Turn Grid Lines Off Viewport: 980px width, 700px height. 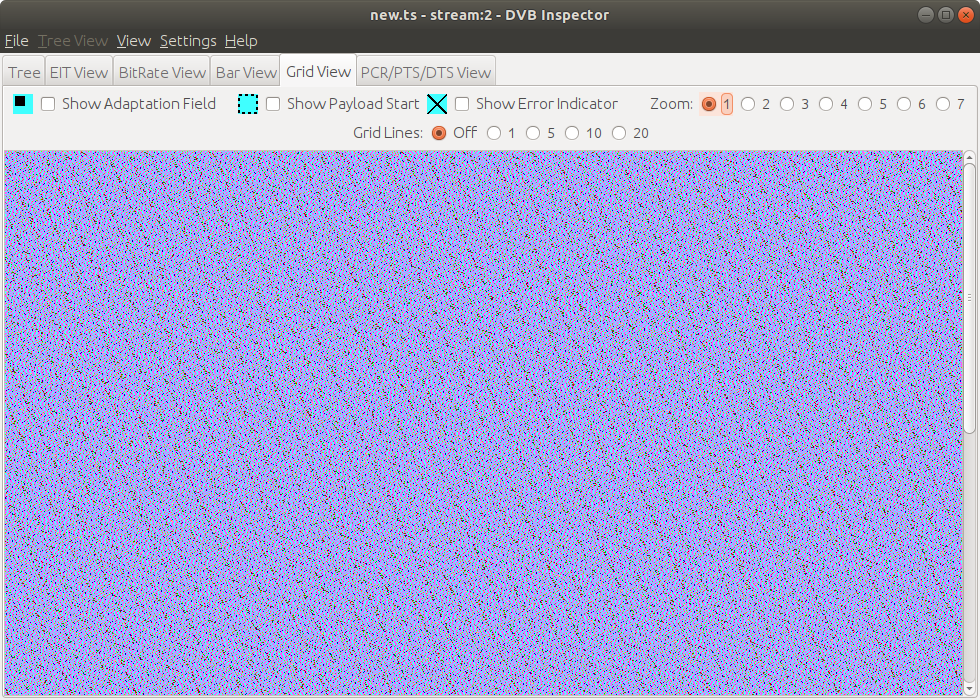[439, 133]
